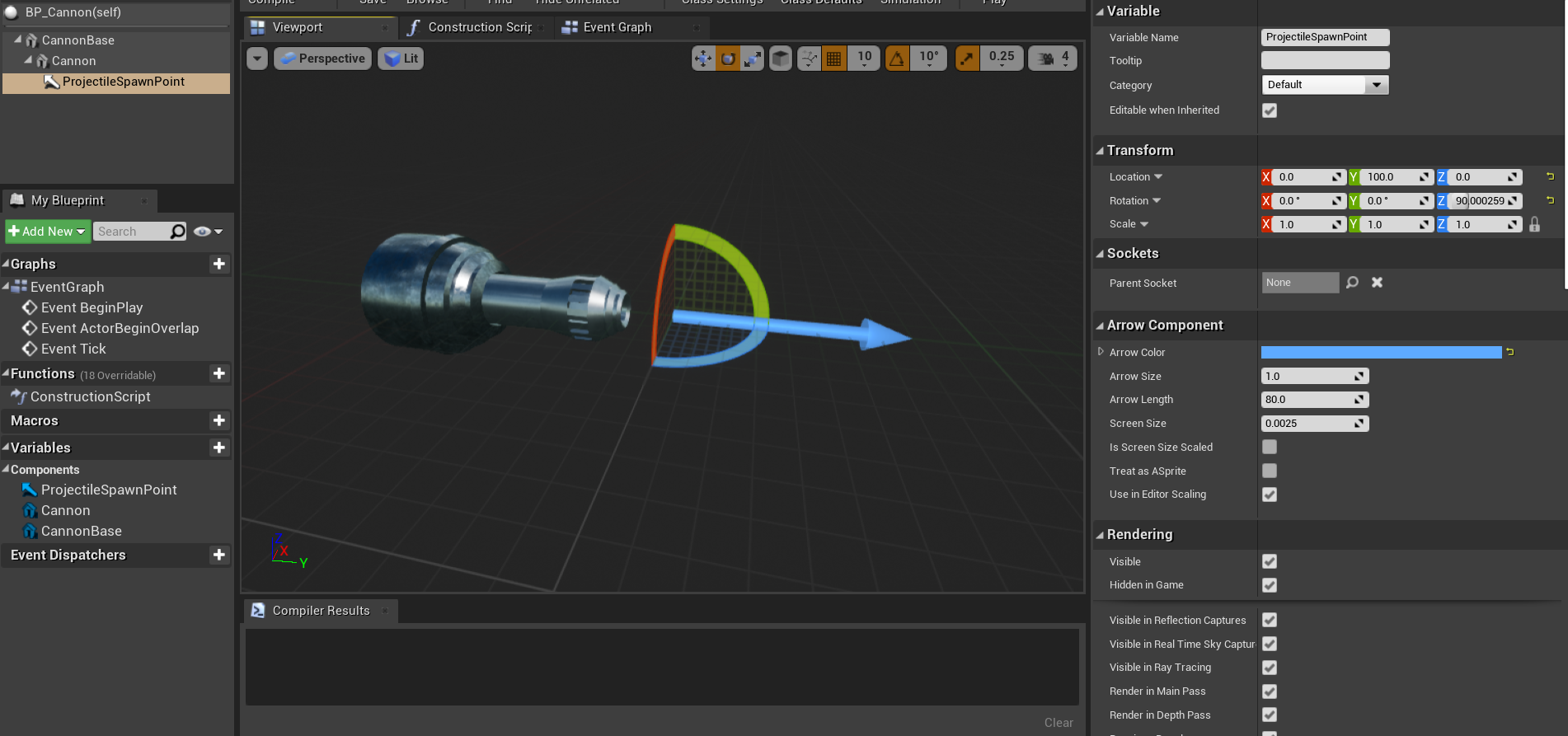
Task: Select the Rotate gizmo tool
Action: [x=728, y=59]
